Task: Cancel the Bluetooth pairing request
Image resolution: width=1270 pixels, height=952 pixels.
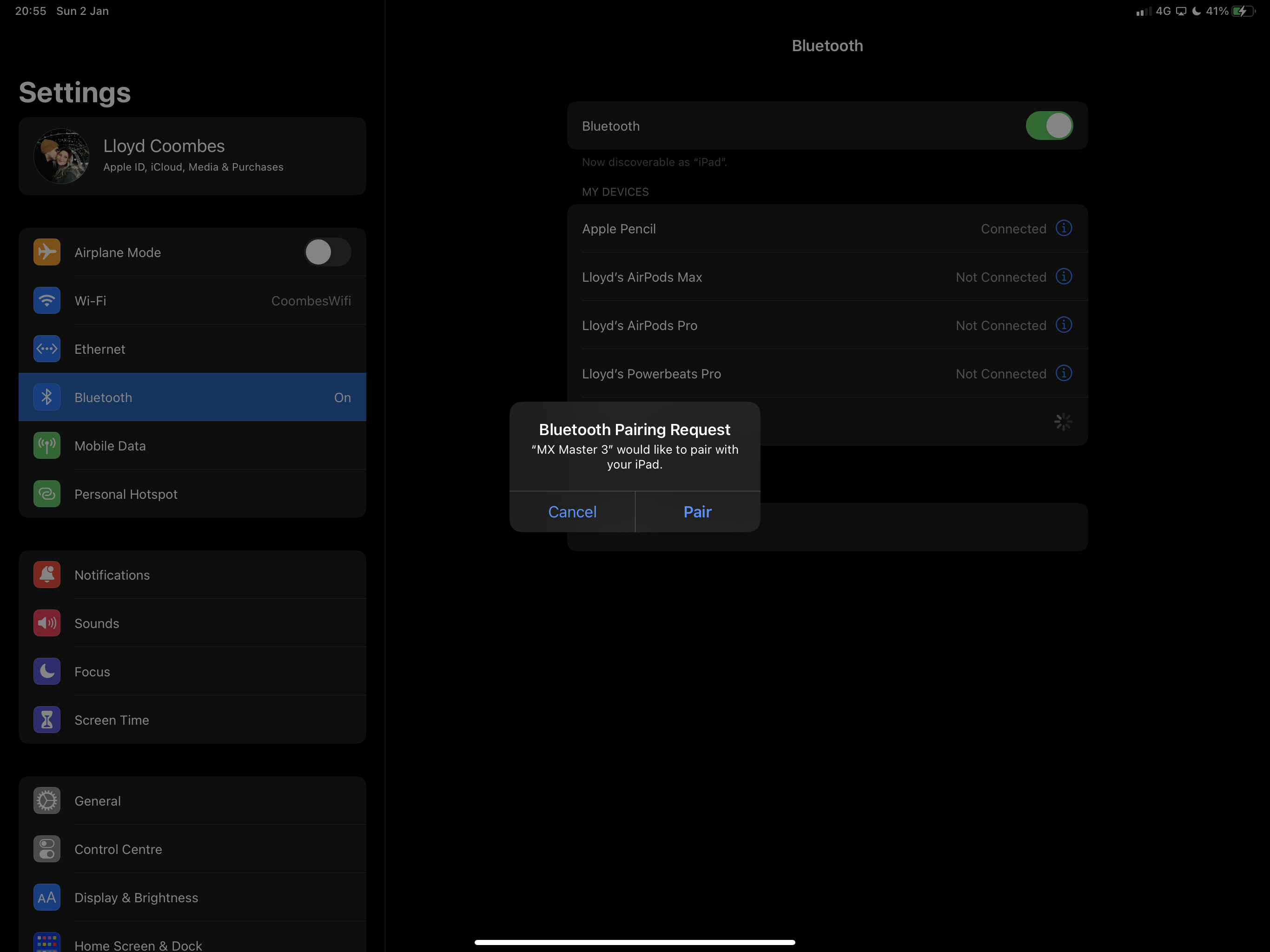Action: point(572,512)
